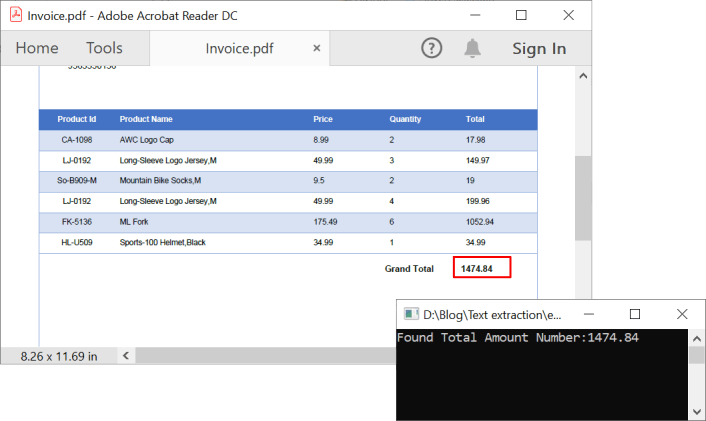The image size is (706, 421).
Task: Close the Invoice.pdf document tab
Action: [317, 48]
